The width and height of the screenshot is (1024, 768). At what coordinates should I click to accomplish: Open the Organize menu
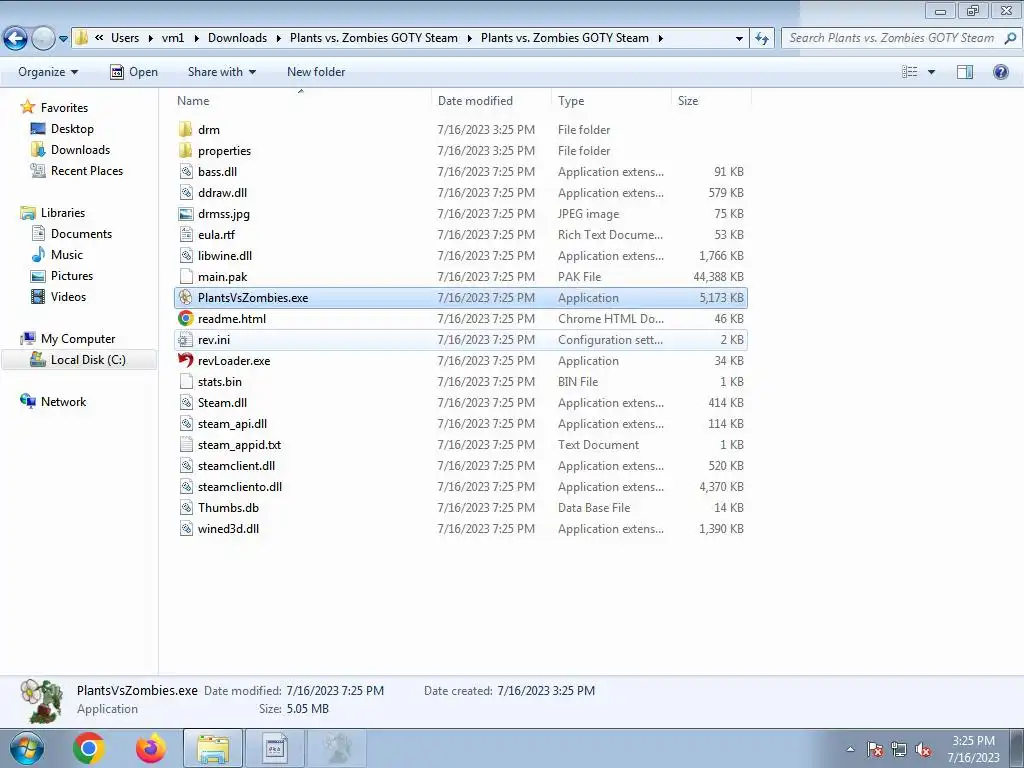(x=48, y=72)
